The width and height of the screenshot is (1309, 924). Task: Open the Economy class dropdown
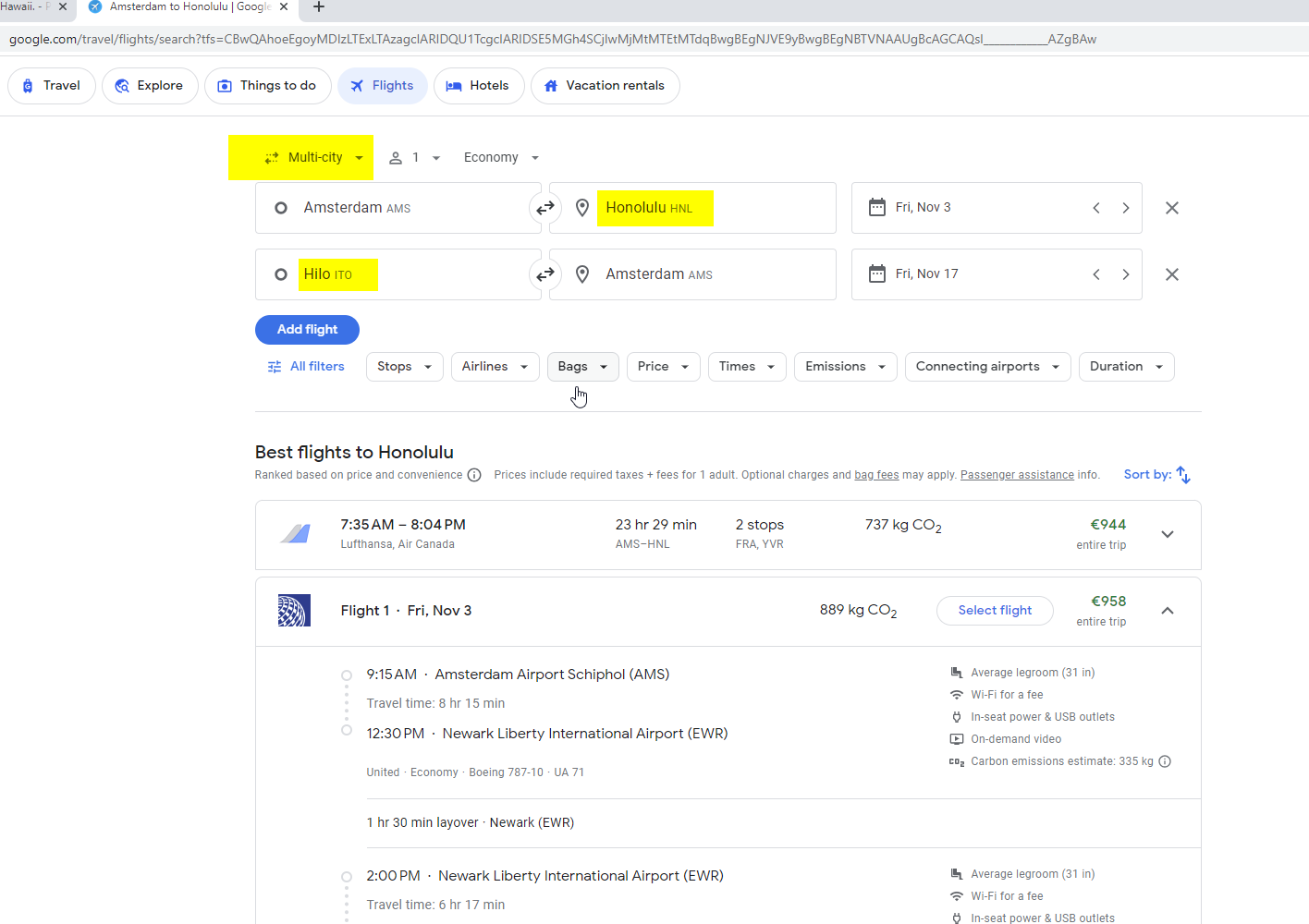point(501,158)
